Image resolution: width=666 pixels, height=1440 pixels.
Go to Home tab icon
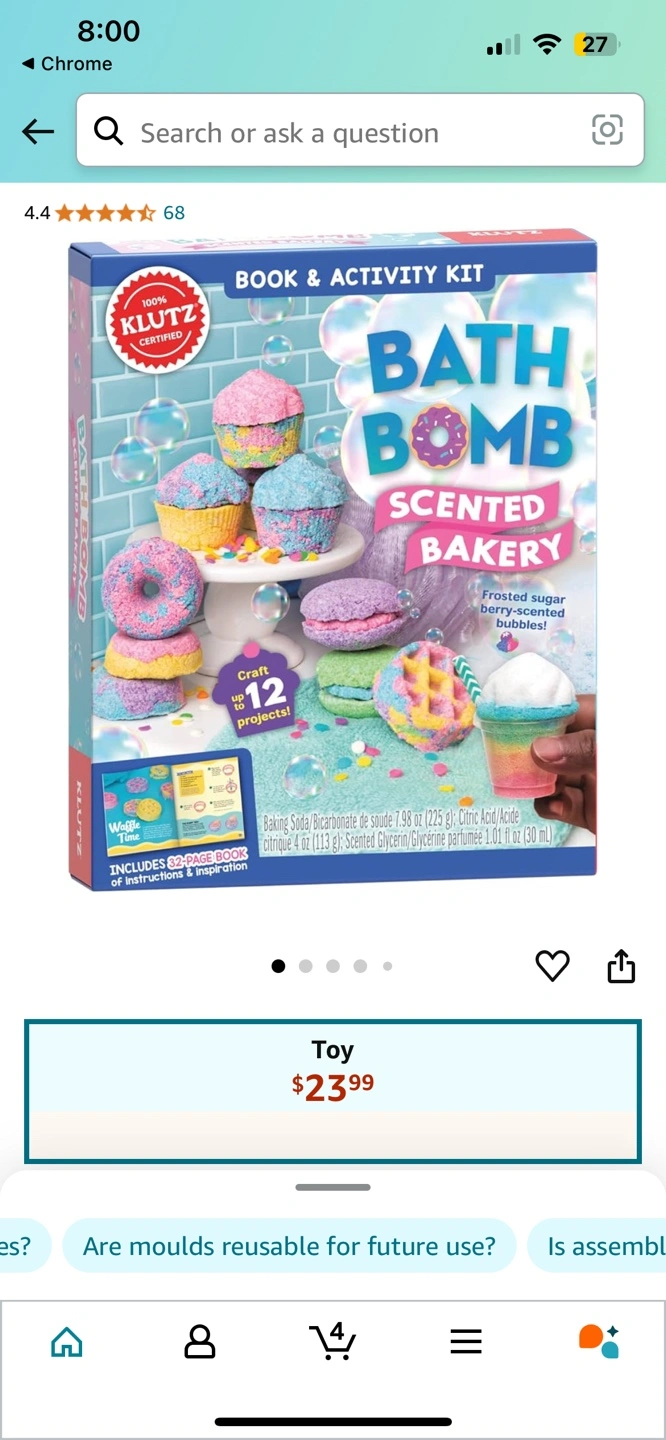click(67, 1341)
